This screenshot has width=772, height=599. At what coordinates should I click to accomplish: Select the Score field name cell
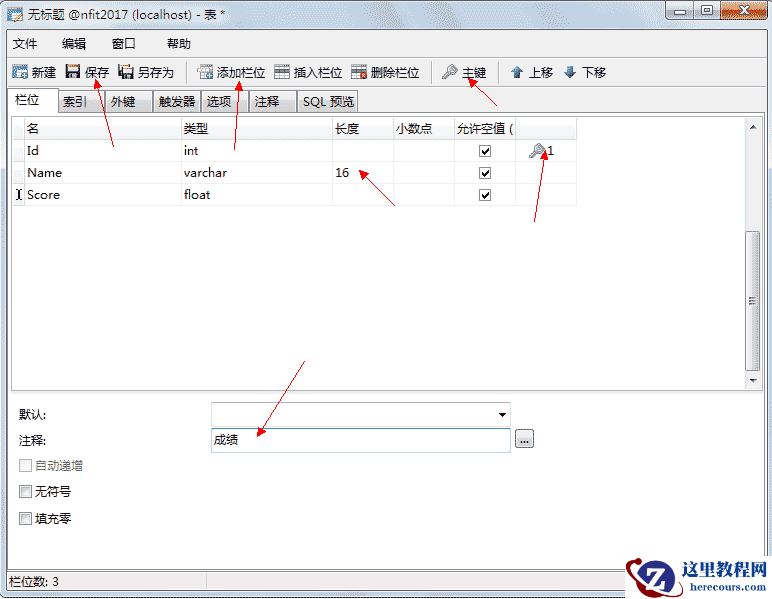pos(102,195)
